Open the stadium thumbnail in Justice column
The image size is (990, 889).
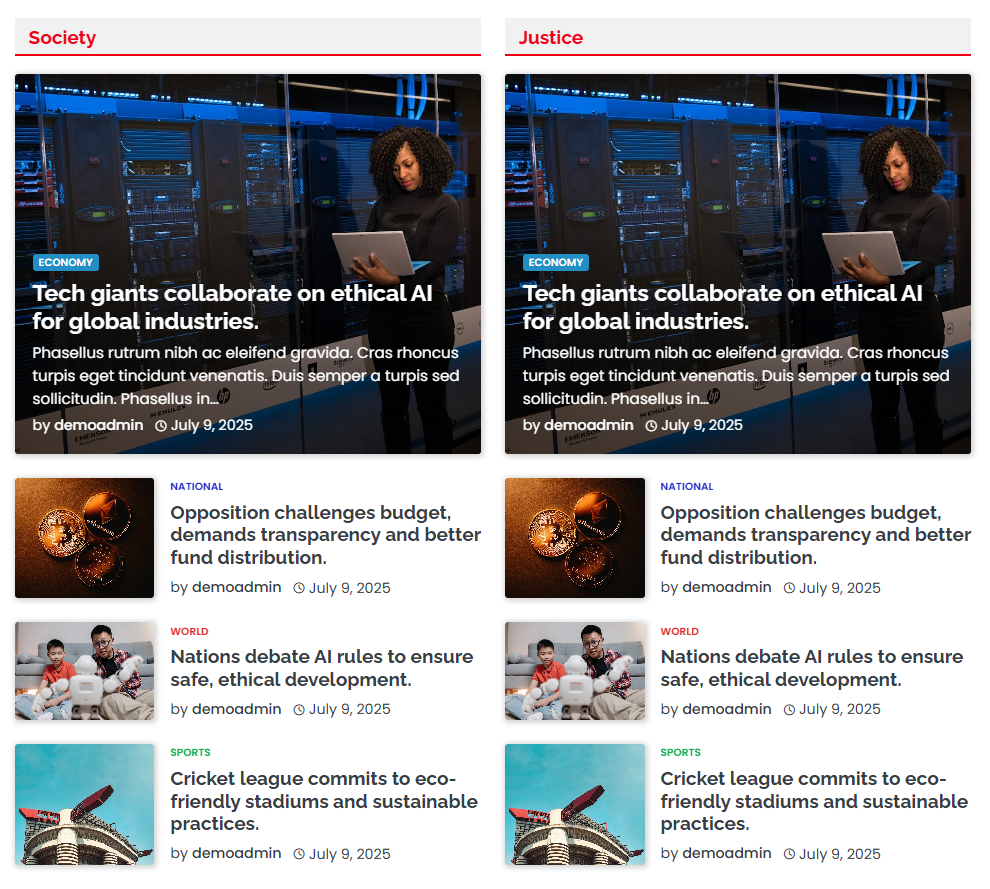click(575, 804)
